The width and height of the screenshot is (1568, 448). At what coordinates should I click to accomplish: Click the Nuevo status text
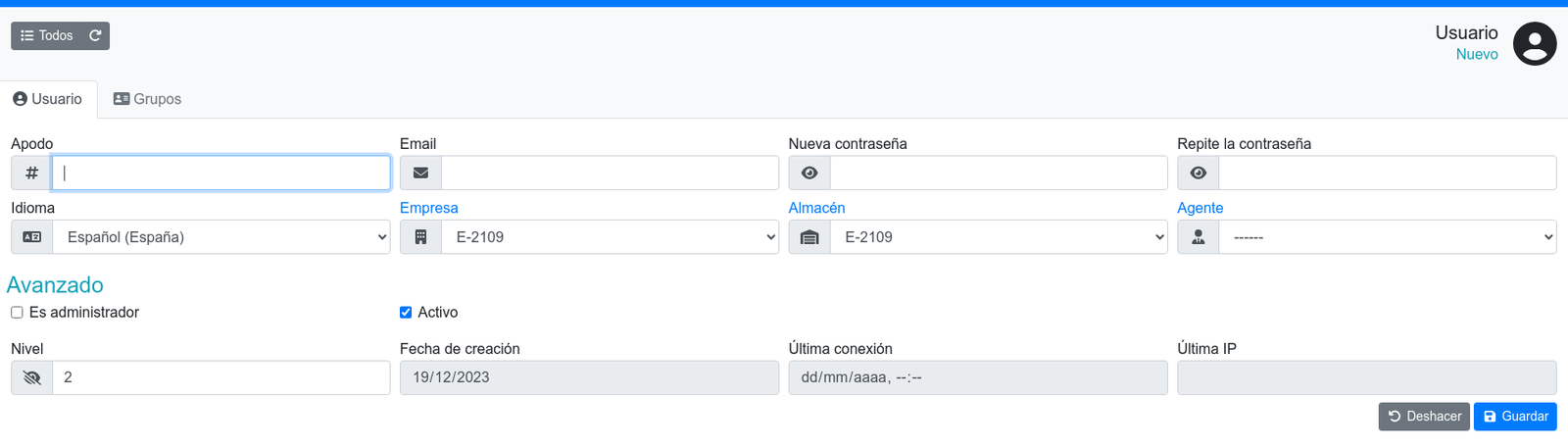click(x=1477, y=55)
